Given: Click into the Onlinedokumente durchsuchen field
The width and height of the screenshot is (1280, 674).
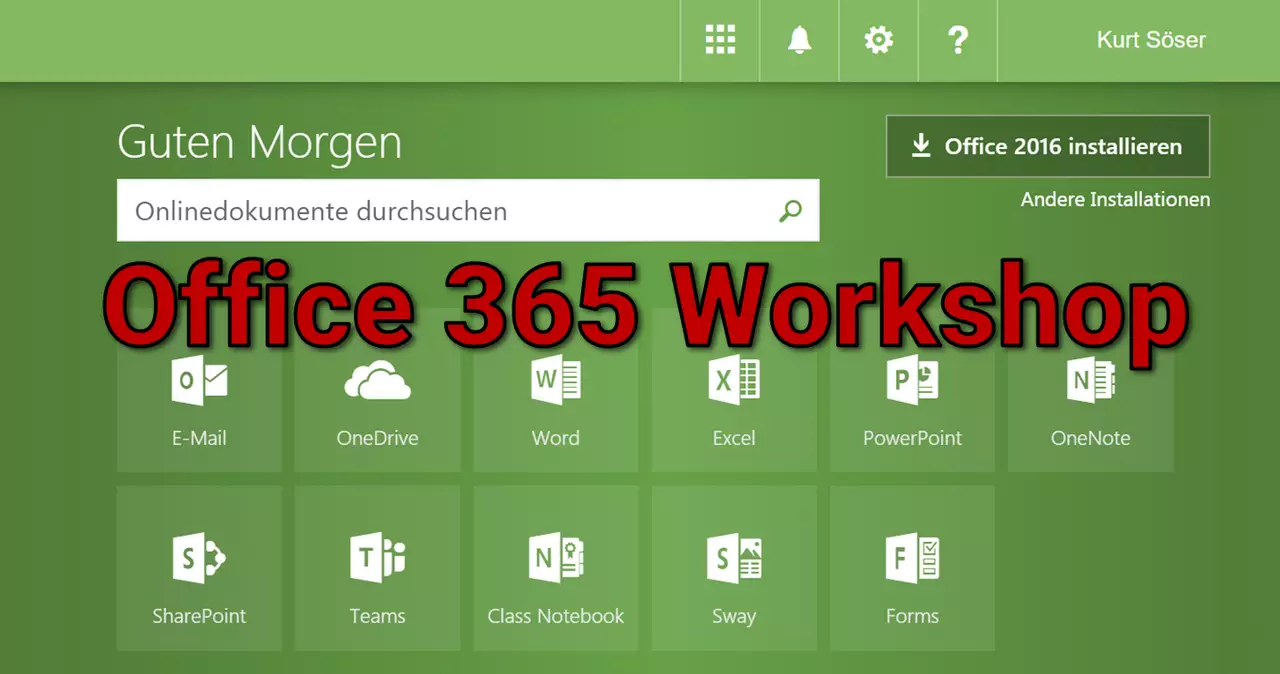Looking at the screenshot, I should tap(450, 211).
